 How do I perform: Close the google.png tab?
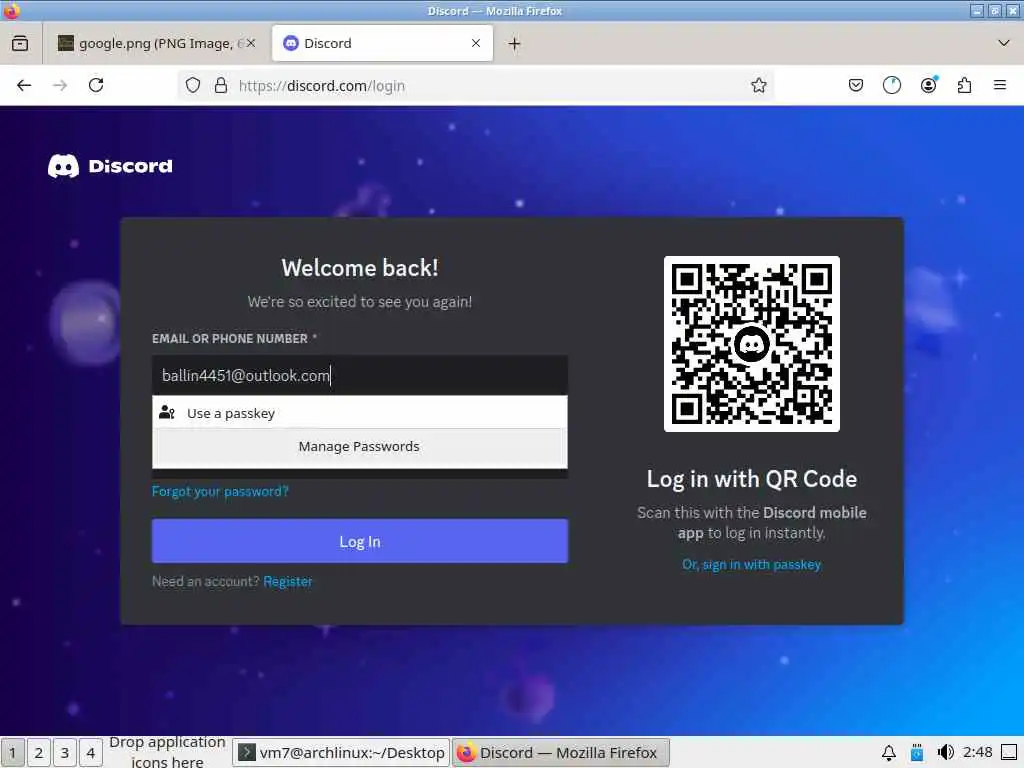[251, 43]
